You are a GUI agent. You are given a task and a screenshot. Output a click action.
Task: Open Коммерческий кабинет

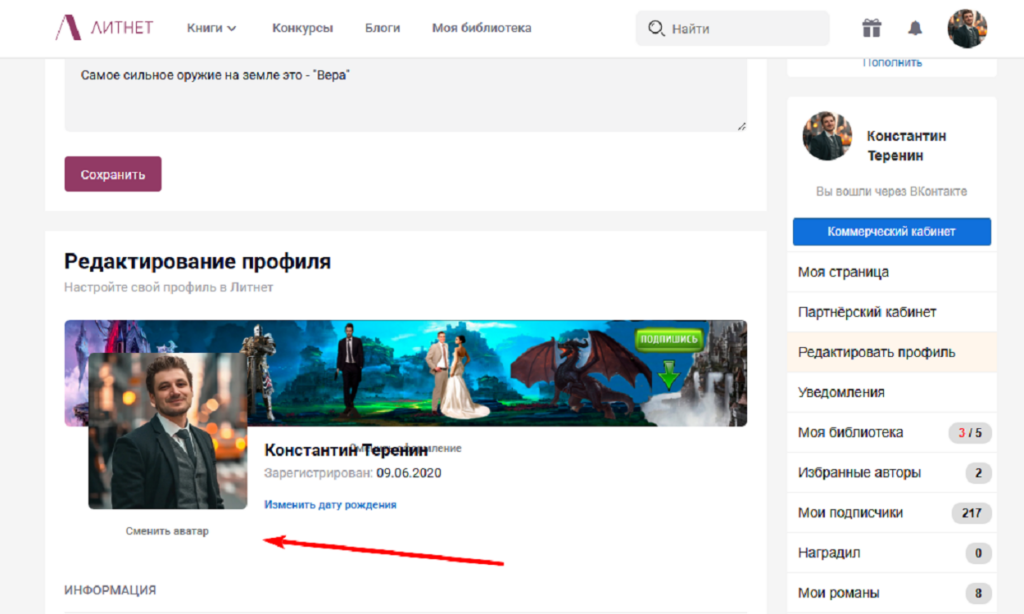891,231
